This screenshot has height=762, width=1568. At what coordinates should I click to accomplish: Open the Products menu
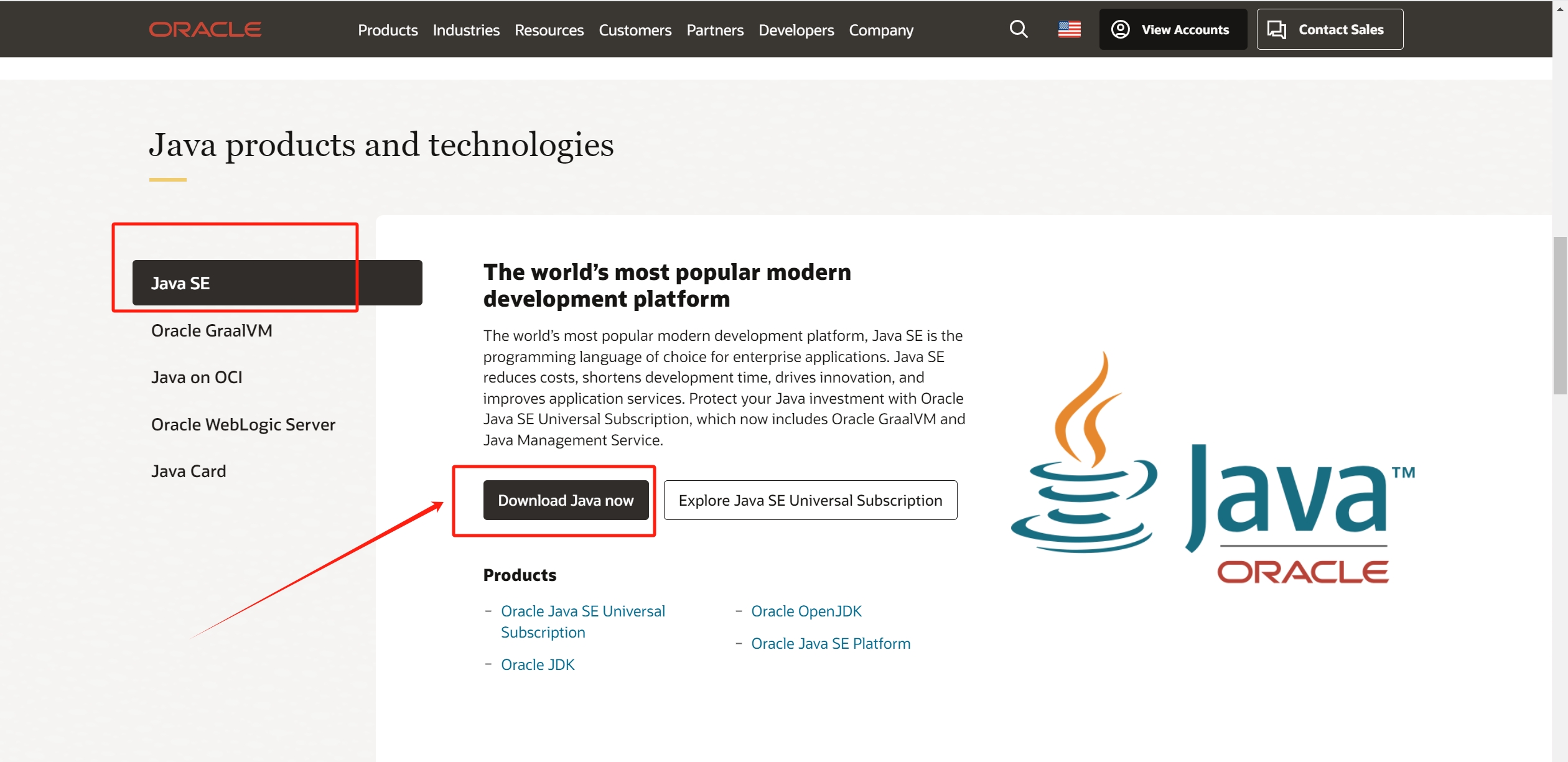(388, 30)
